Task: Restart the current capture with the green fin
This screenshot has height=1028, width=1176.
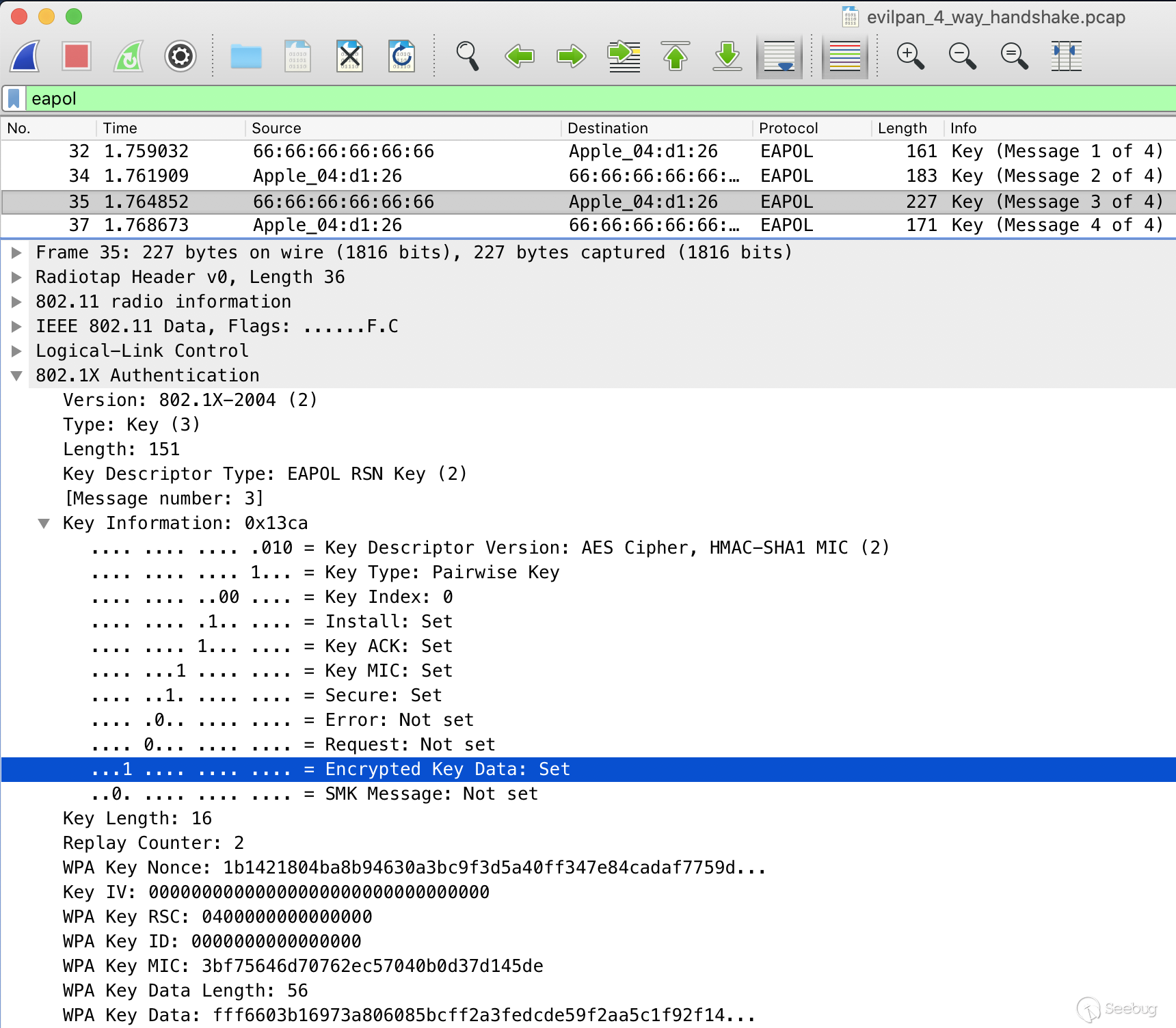Action: click(129, 56)
